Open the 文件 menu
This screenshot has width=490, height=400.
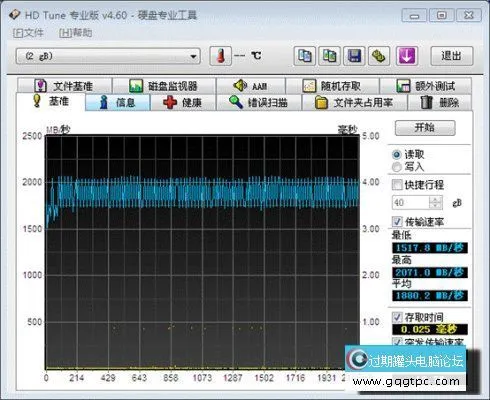click(x=28, y=33)
